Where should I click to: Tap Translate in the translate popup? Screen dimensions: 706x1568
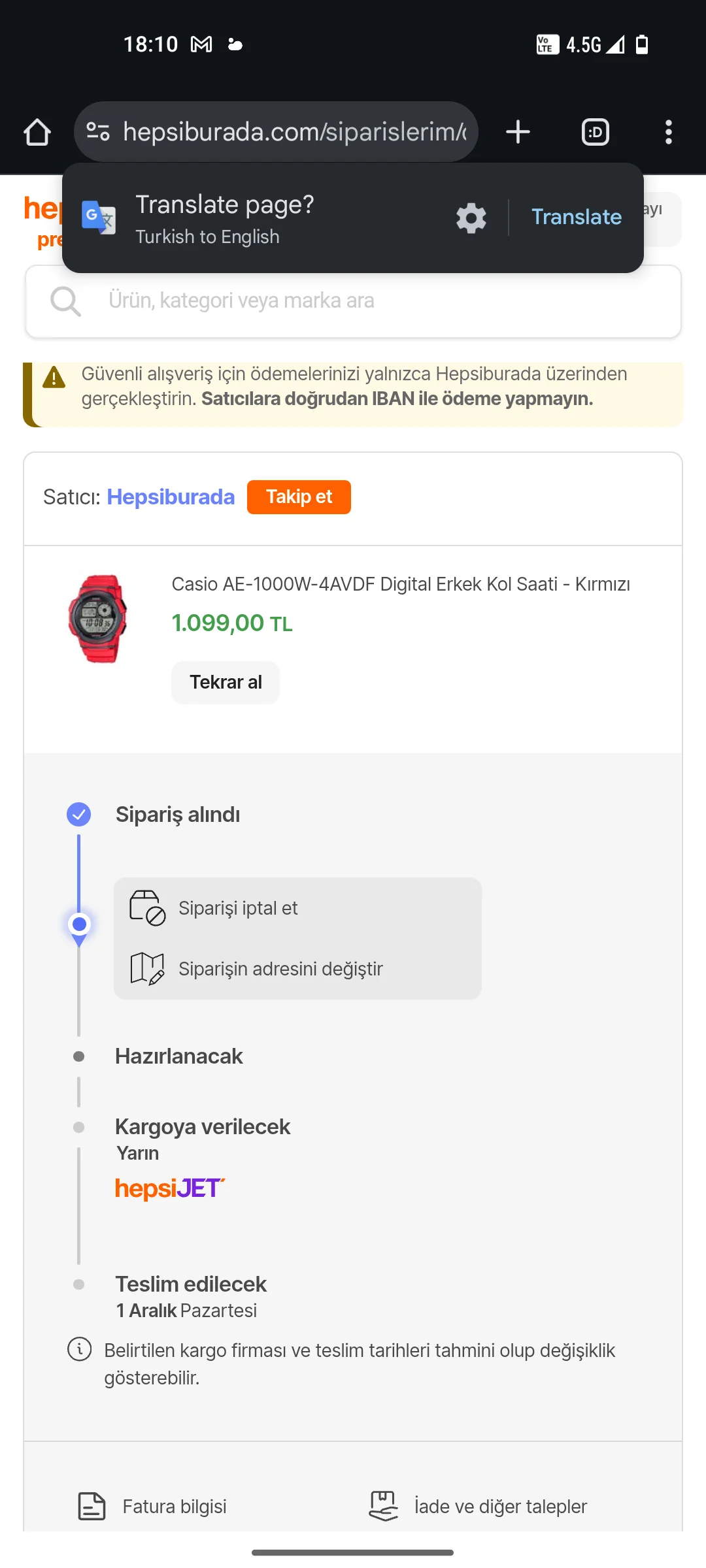576,217
